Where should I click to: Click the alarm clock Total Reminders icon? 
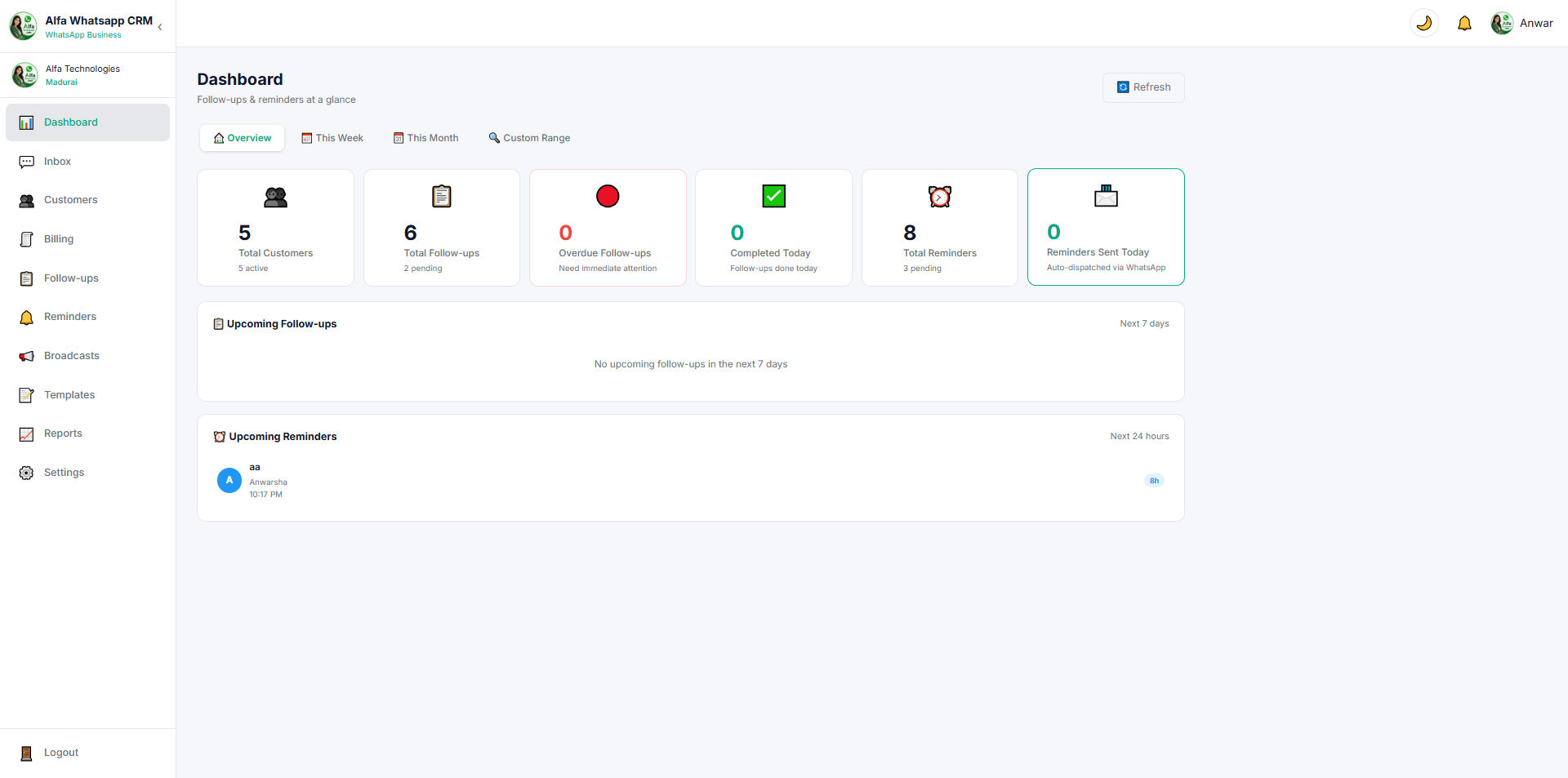coord(940,196)
